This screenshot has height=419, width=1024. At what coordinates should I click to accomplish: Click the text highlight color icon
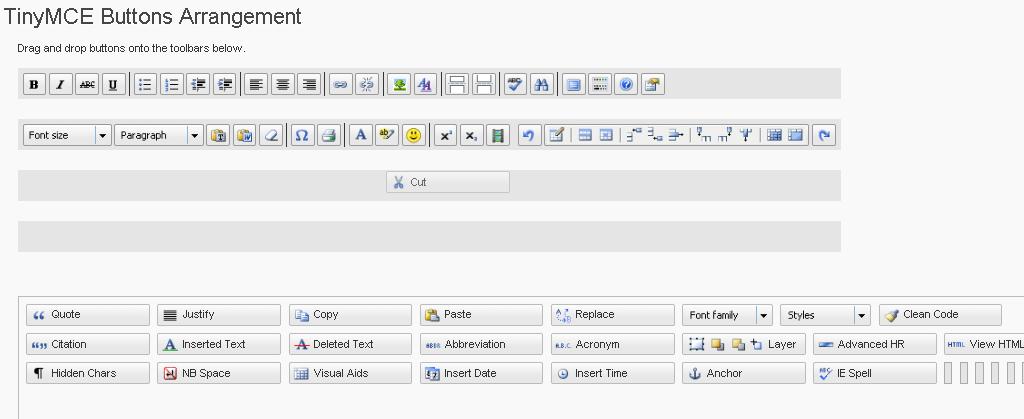(387, 135)
